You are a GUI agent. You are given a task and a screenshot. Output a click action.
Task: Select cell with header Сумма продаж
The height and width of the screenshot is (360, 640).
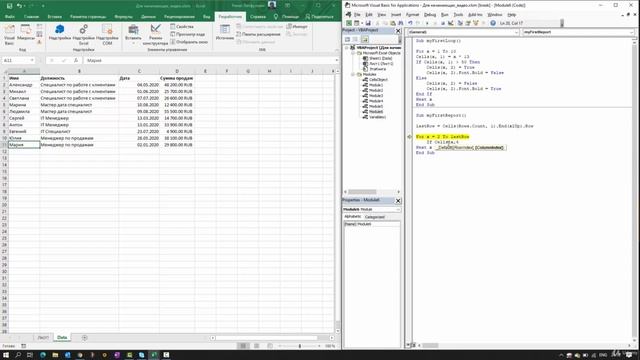(177, 78)
